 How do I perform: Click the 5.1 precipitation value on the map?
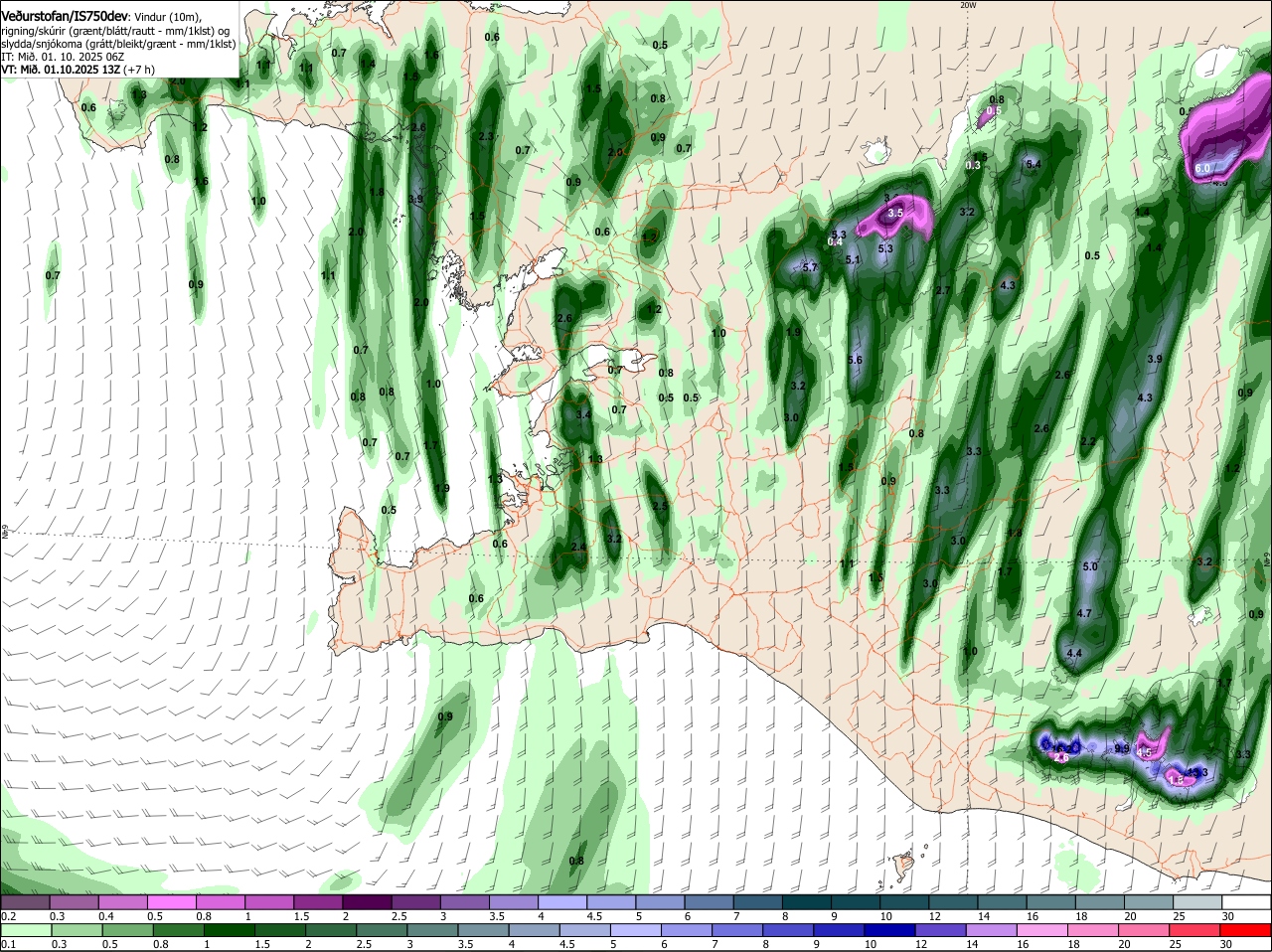(x=853, y=259)
